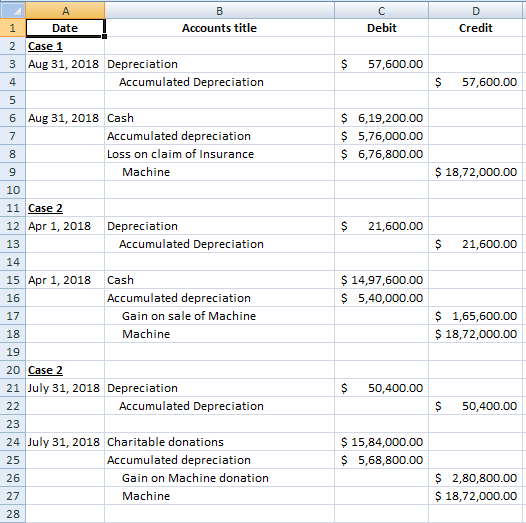Select debit $21,600.00 in row 12
The image size is (526, 523).
coord(381,226)
